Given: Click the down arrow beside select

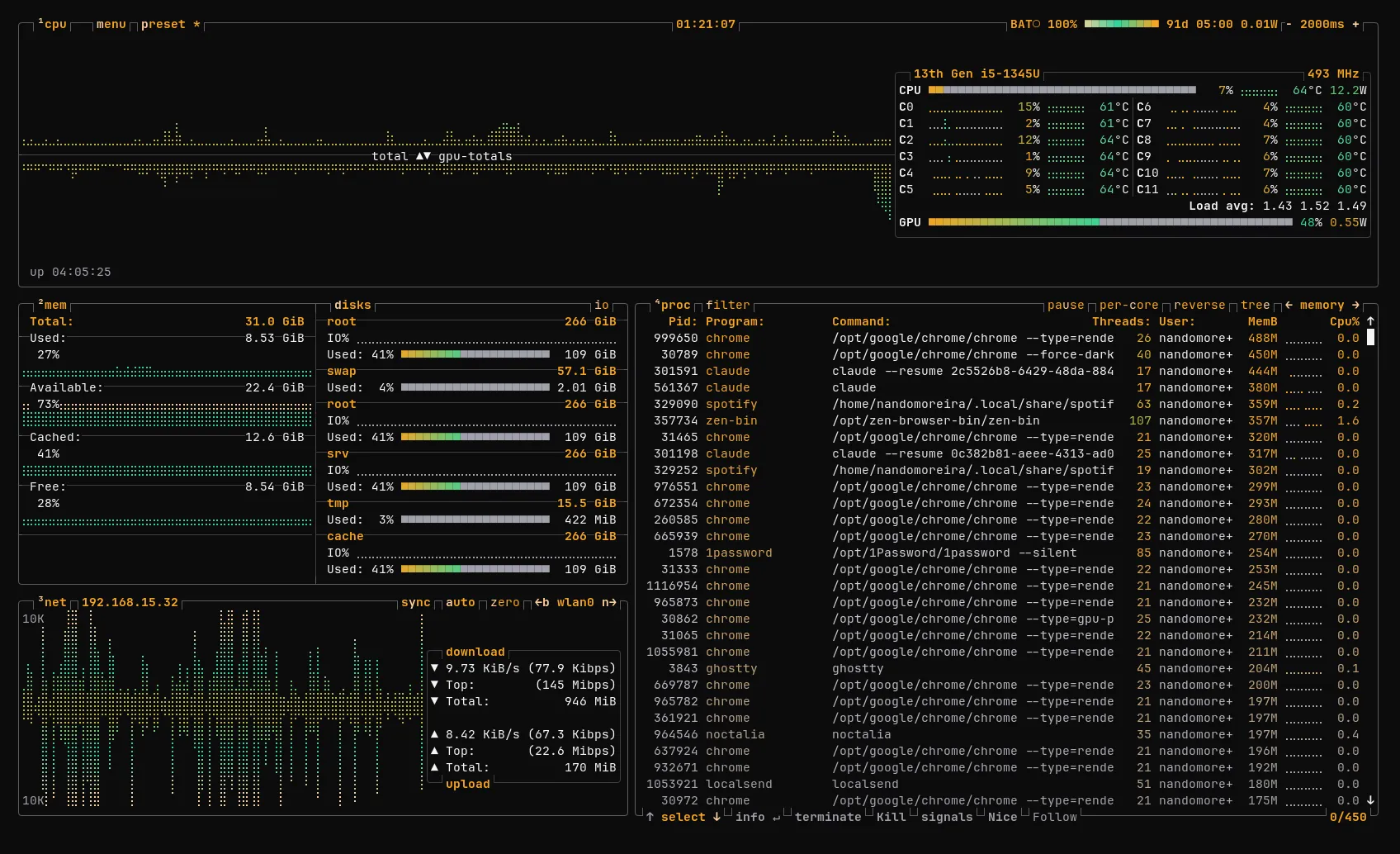Looking at the screenshot, I should (x=717, y=817).
